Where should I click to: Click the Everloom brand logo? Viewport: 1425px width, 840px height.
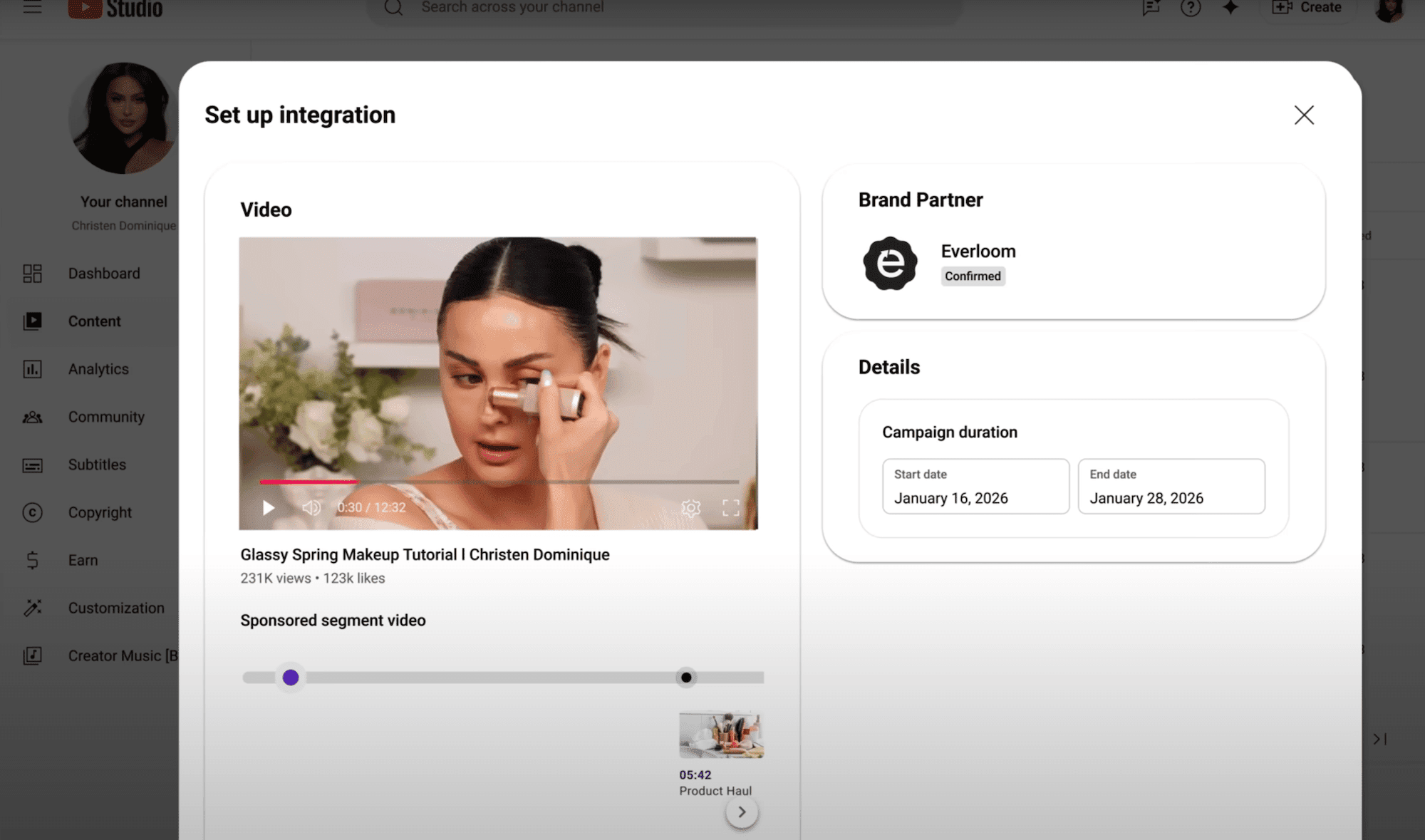coord(890,264)
